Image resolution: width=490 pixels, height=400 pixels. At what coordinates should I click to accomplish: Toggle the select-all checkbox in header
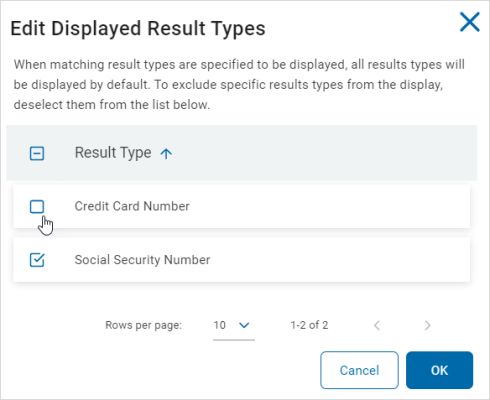[x=37, y=154]
